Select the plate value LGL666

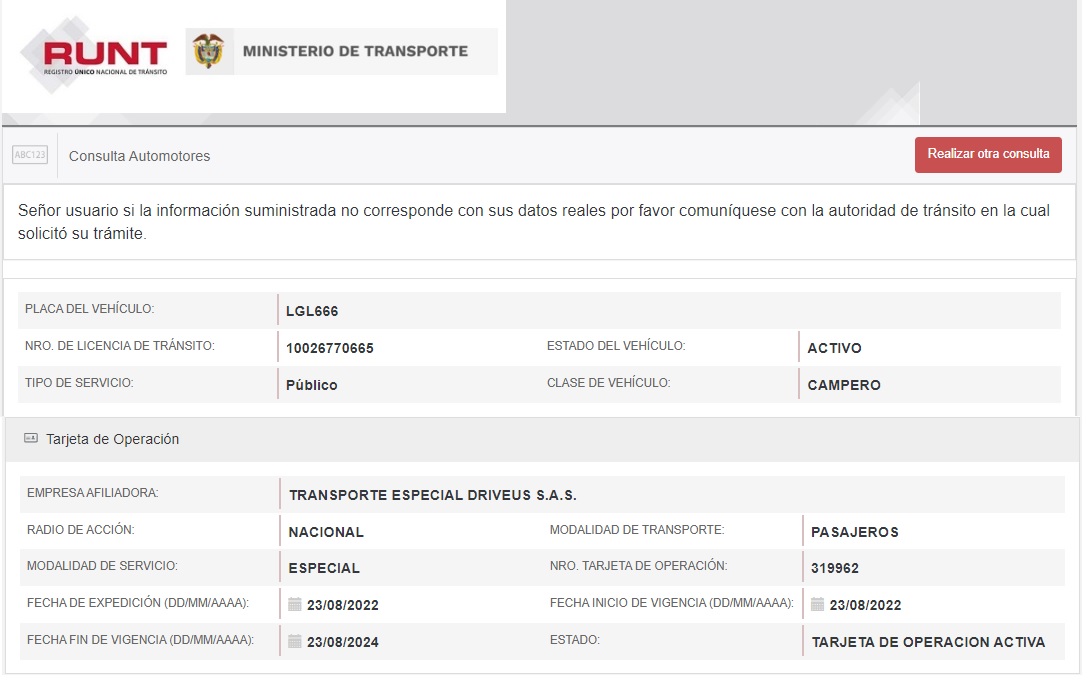pos(312,311)
